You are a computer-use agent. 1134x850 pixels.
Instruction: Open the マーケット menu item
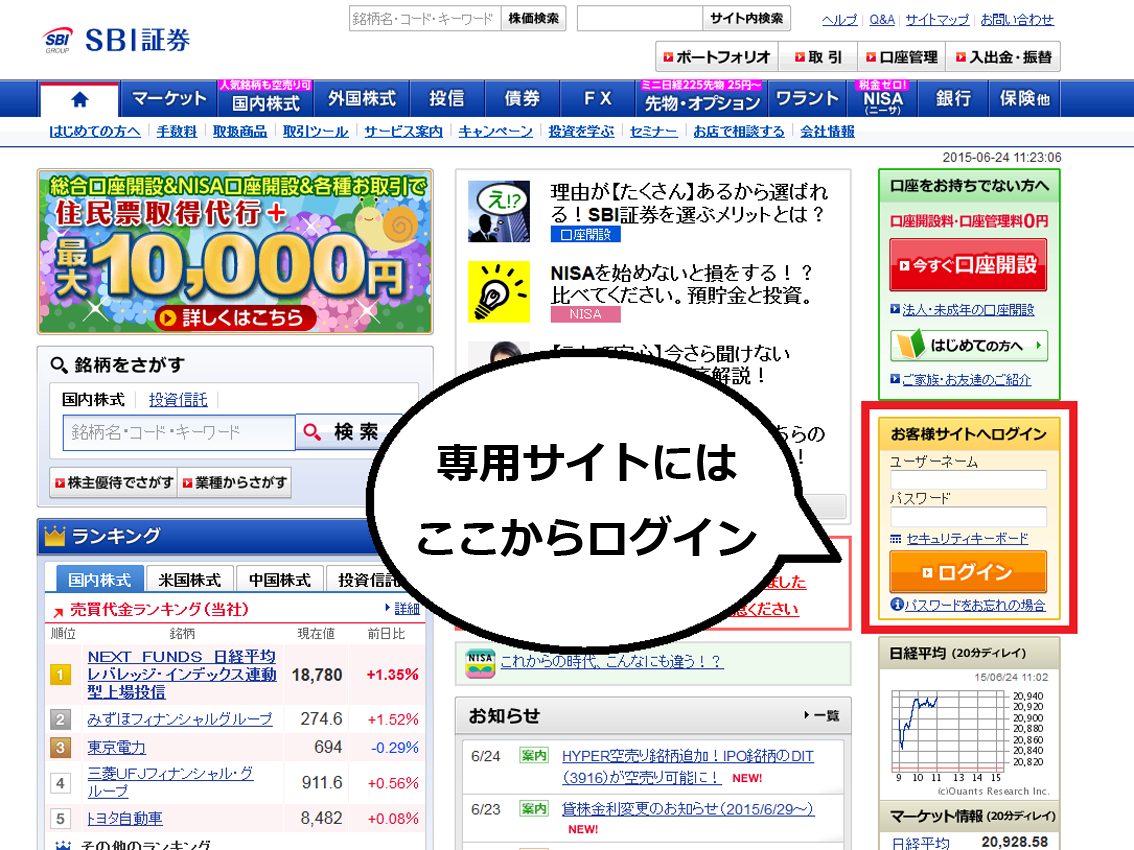coord(169,99)
